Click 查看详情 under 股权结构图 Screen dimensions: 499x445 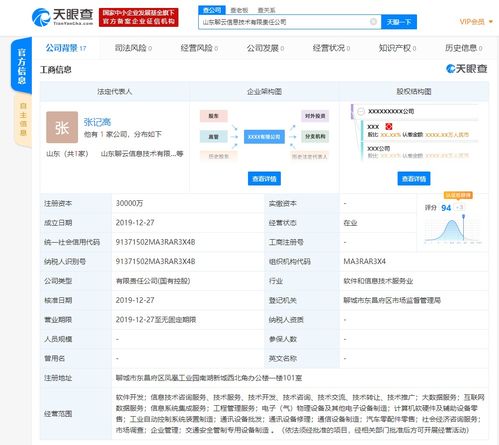click(414, 179)
